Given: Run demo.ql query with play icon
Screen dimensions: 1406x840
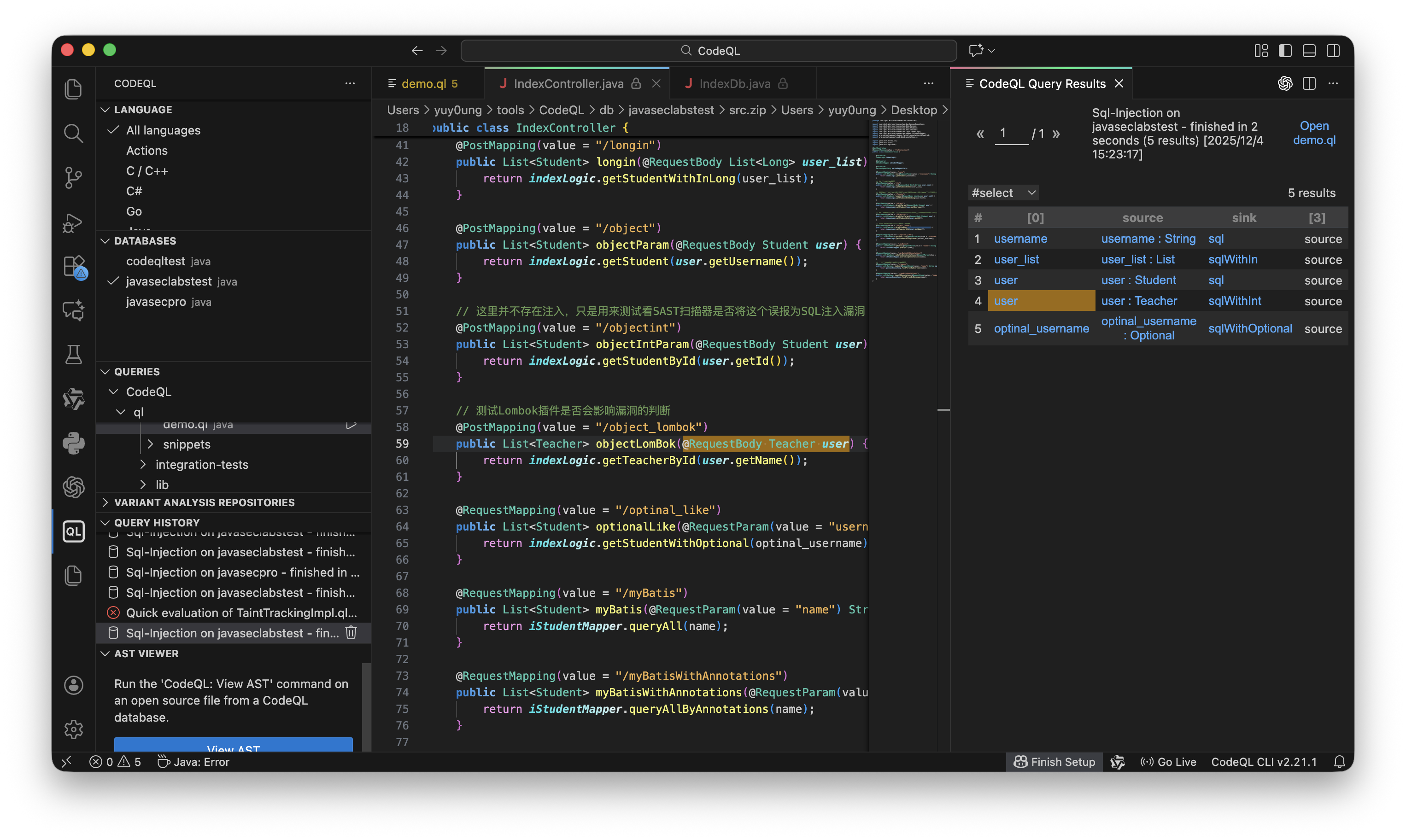Looking at the screenshot, I should tap(351, 425).
